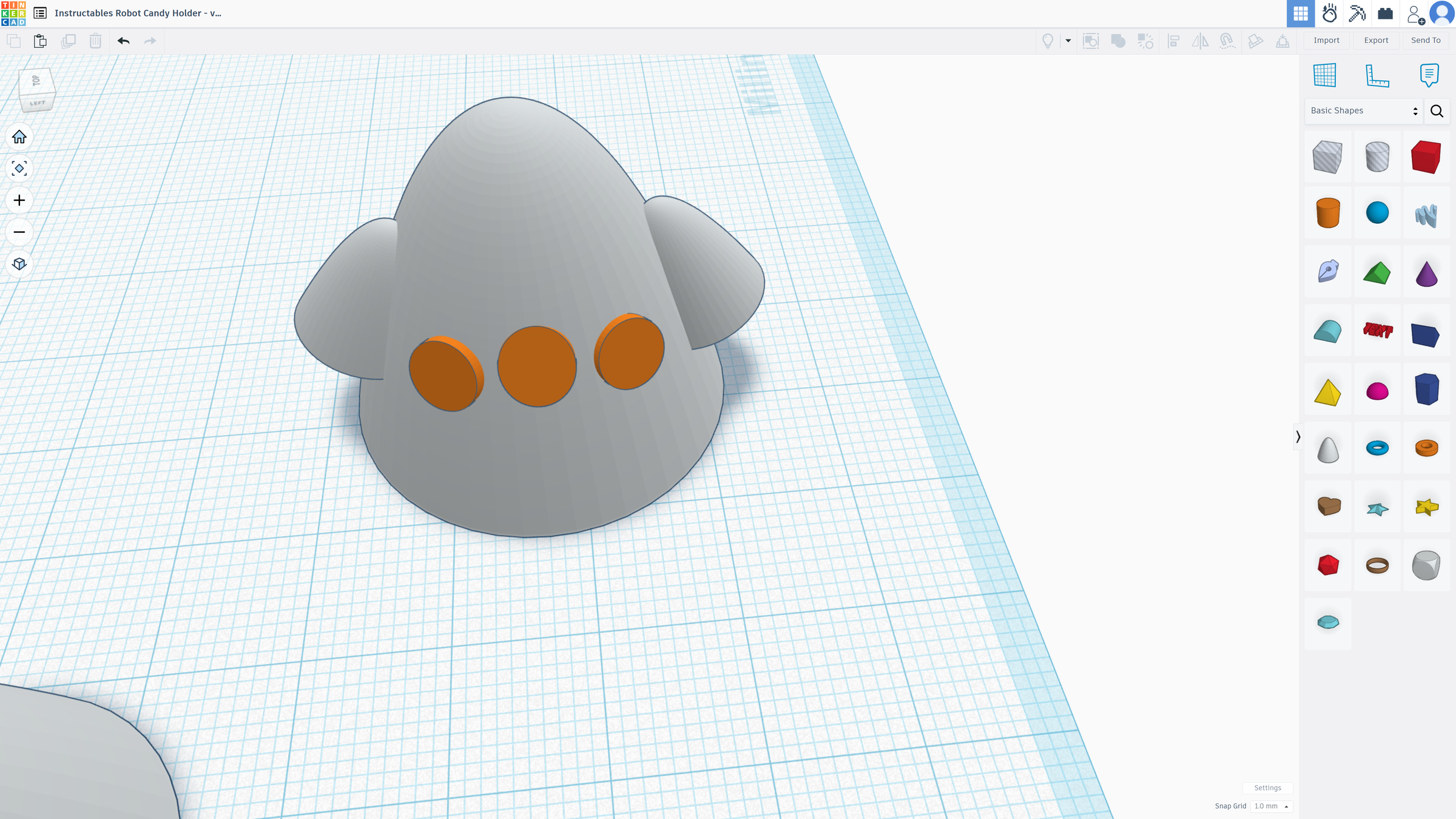Click the LEFT face of view cube
Viewport: 1456px width, 819px height.
coord(38,103)
